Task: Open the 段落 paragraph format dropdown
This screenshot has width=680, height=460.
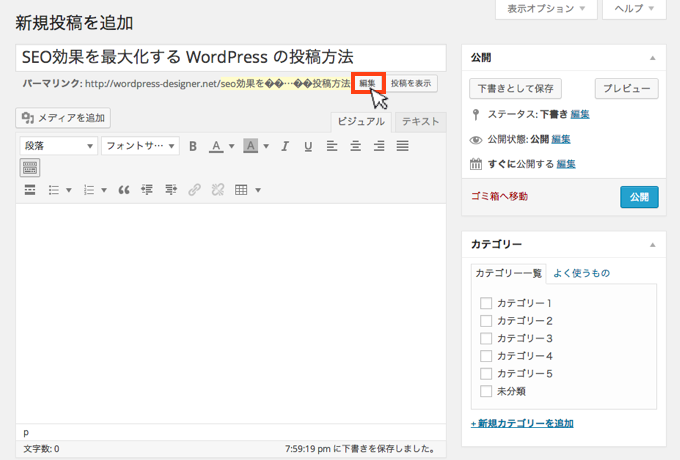Action: (x=58, y=146)
